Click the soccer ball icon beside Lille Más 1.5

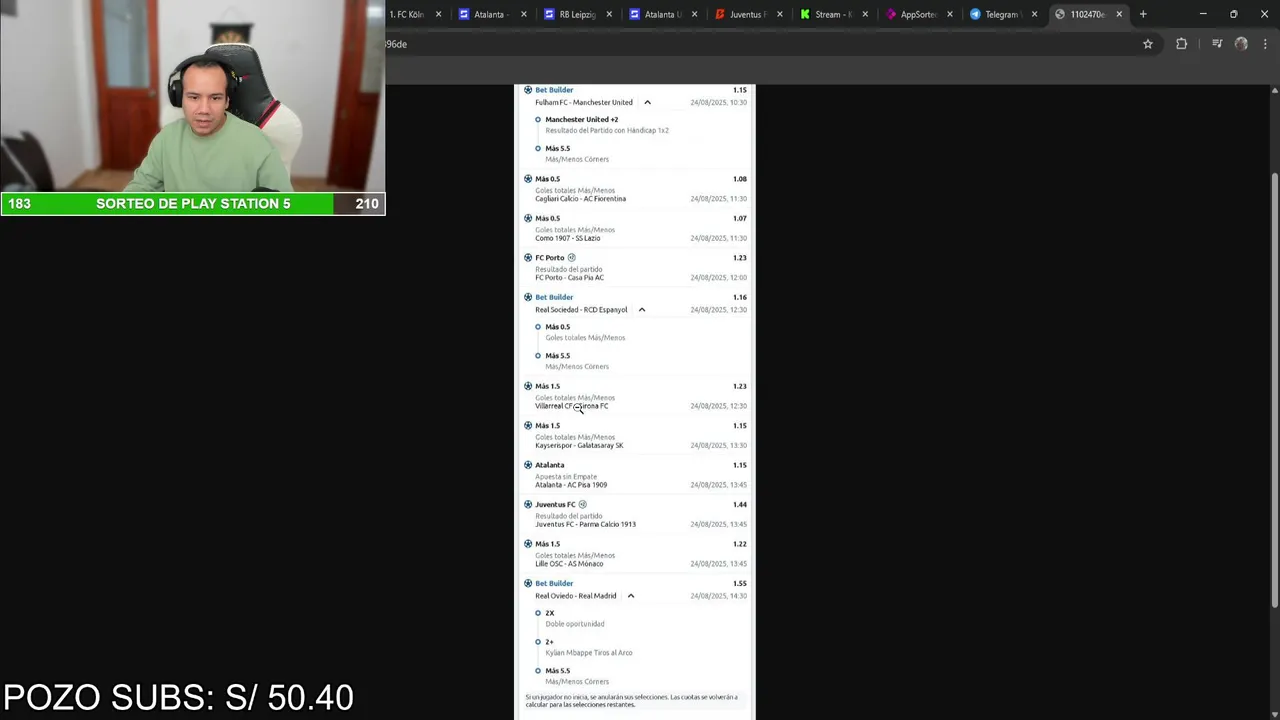coord(528,544)
